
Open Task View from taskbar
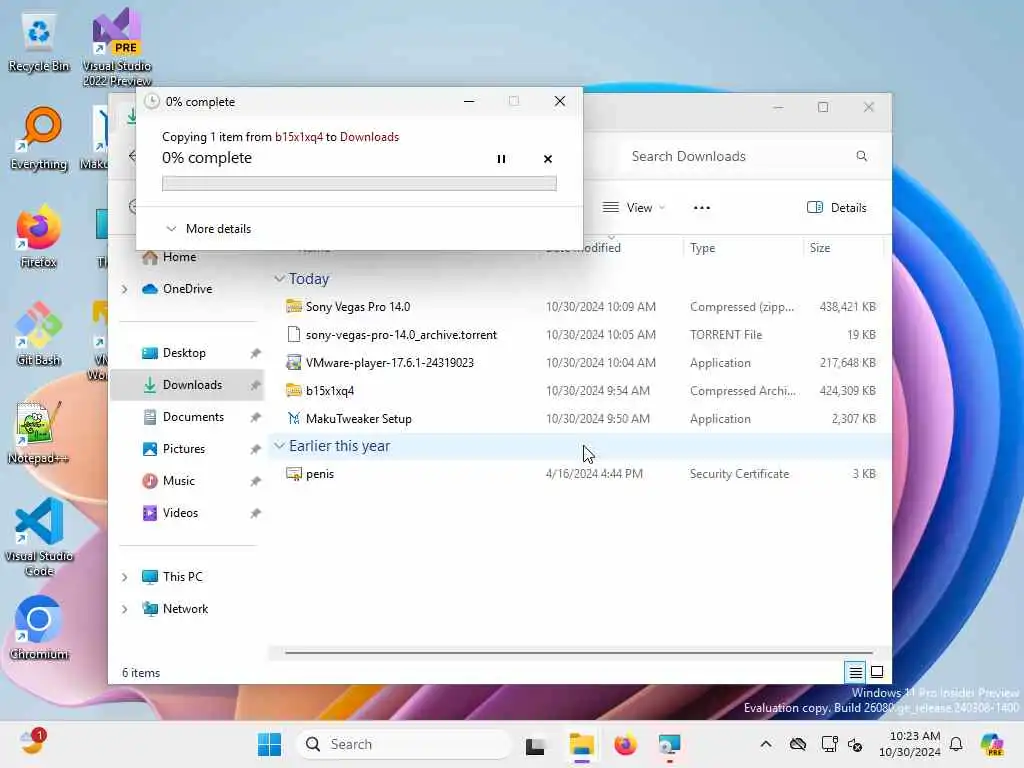click(535, 744)
